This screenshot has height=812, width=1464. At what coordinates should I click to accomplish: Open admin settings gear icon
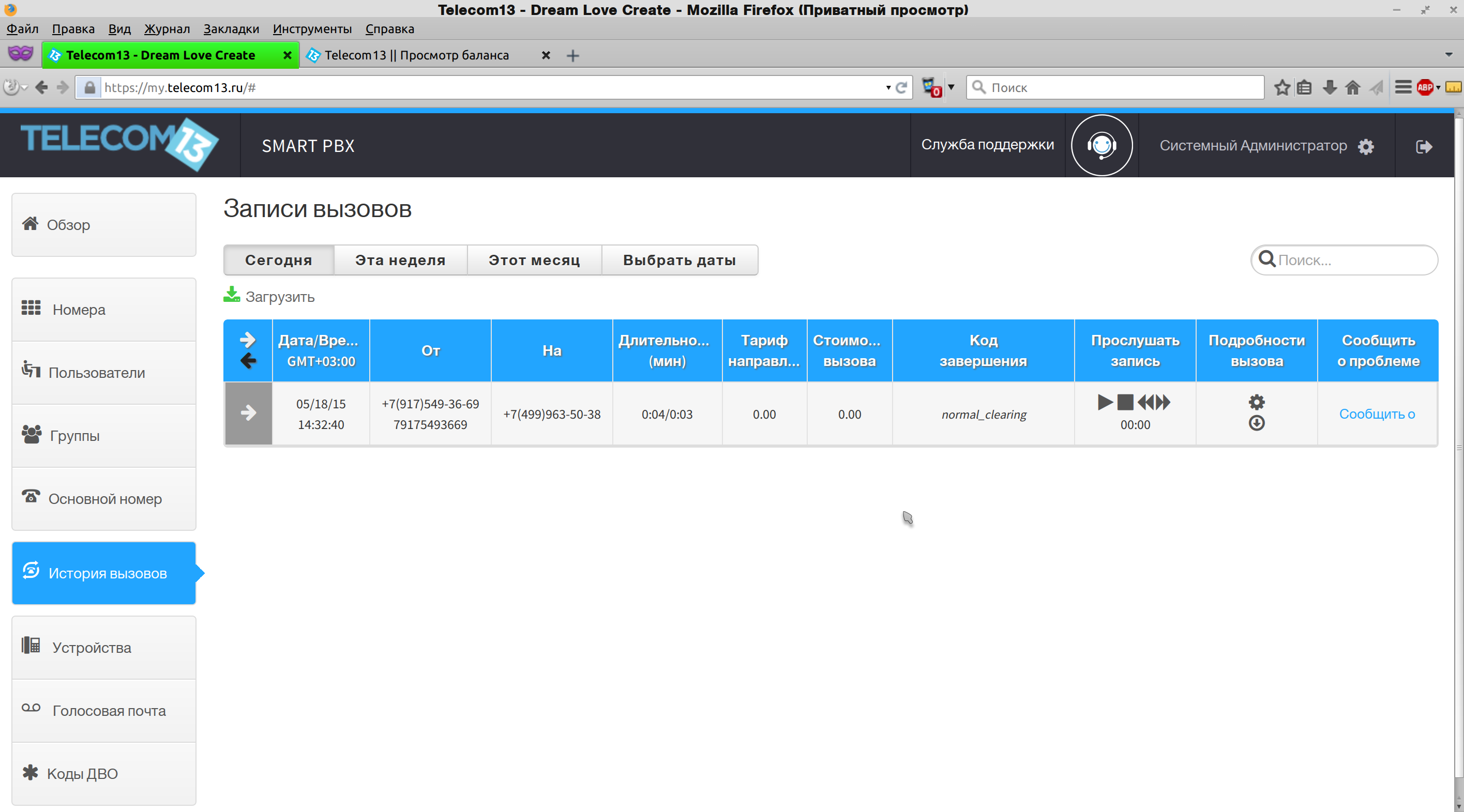(1366, 147)
